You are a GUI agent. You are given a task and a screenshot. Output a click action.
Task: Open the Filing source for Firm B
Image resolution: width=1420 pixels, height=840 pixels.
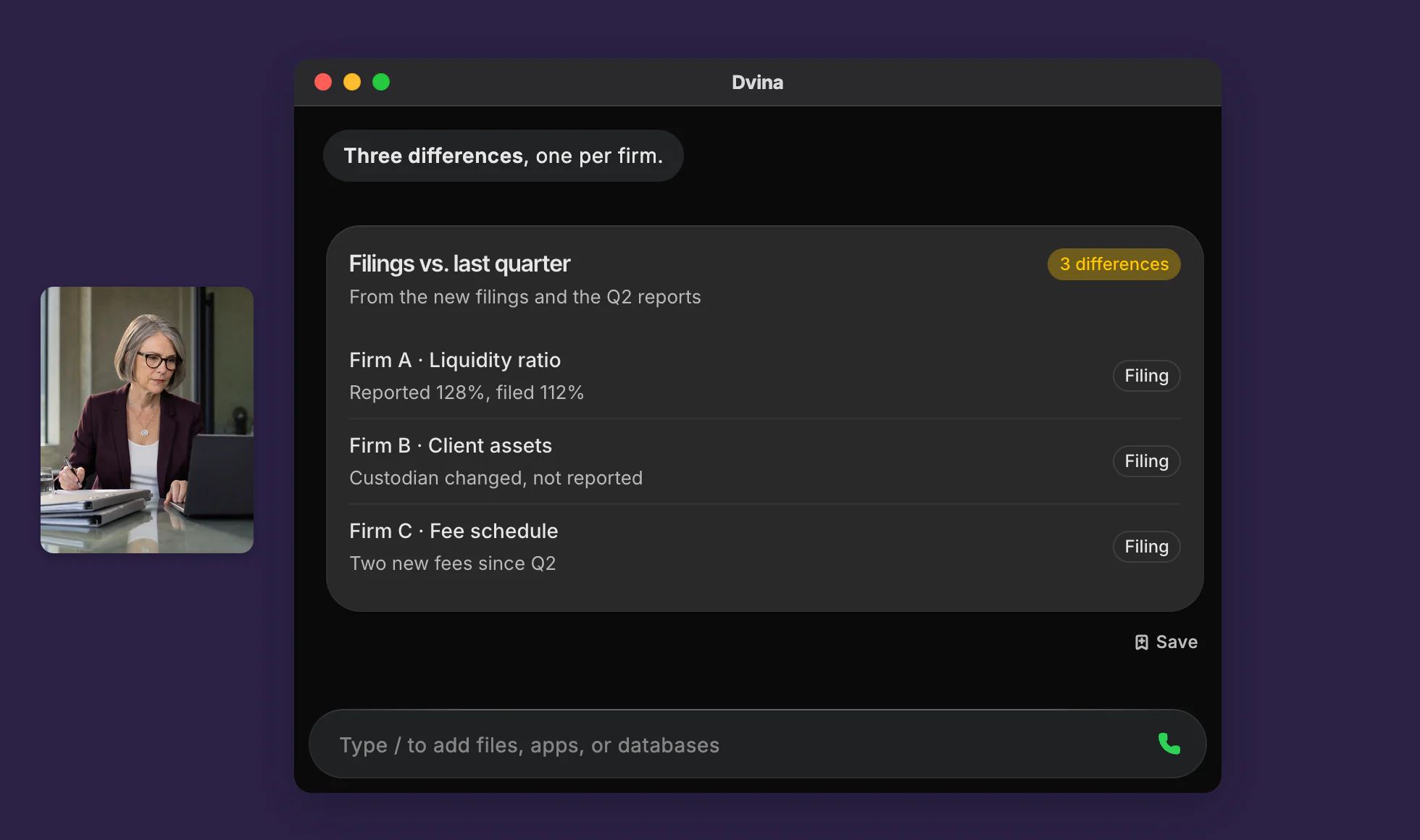(1146, 461)
